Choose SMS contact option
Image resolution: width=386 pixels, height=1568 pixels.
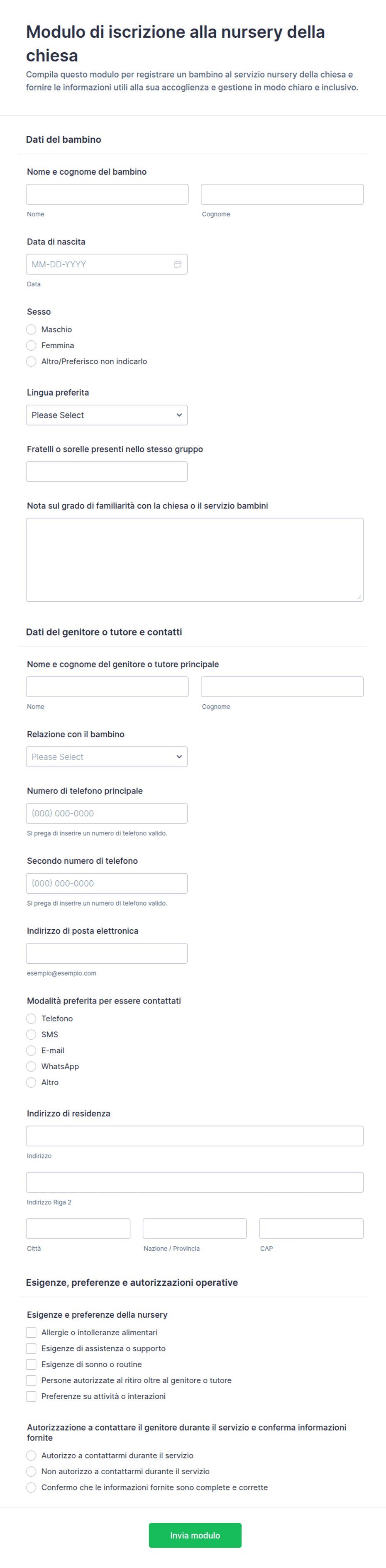point(31,1034)
